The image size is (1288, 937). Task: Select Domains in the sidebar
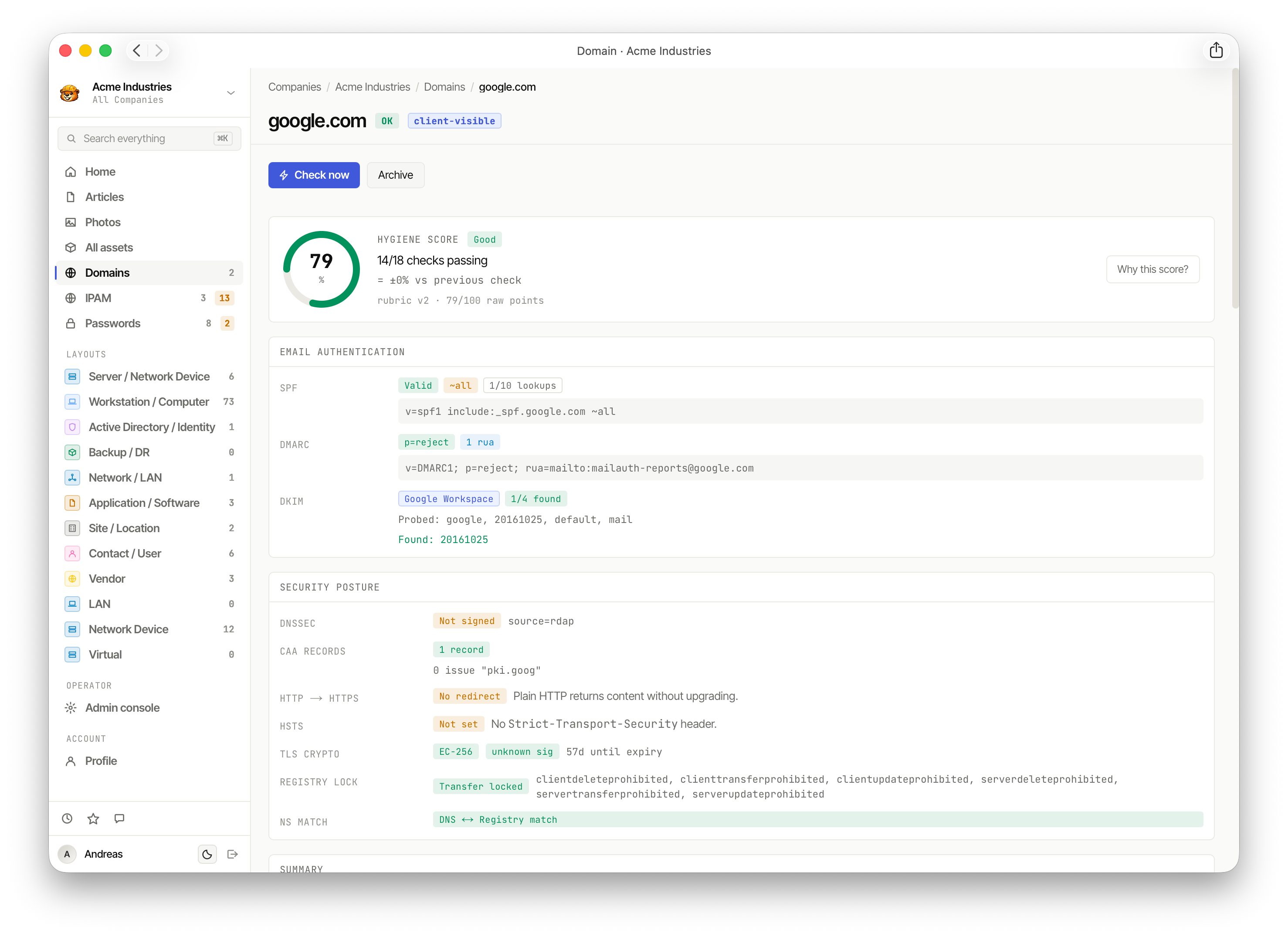[149, 272]
